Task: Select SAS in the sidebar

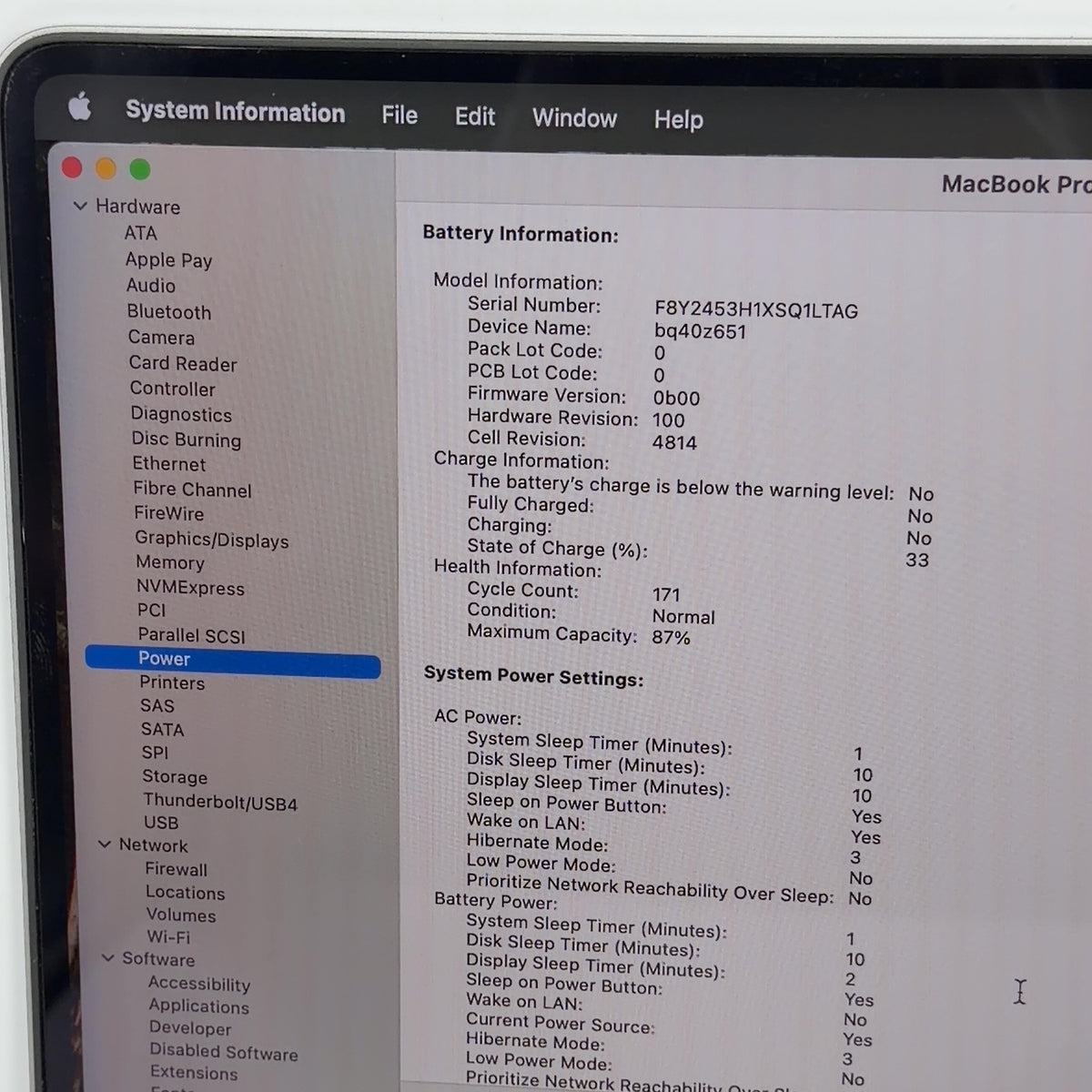Action: tap(157, 706)
